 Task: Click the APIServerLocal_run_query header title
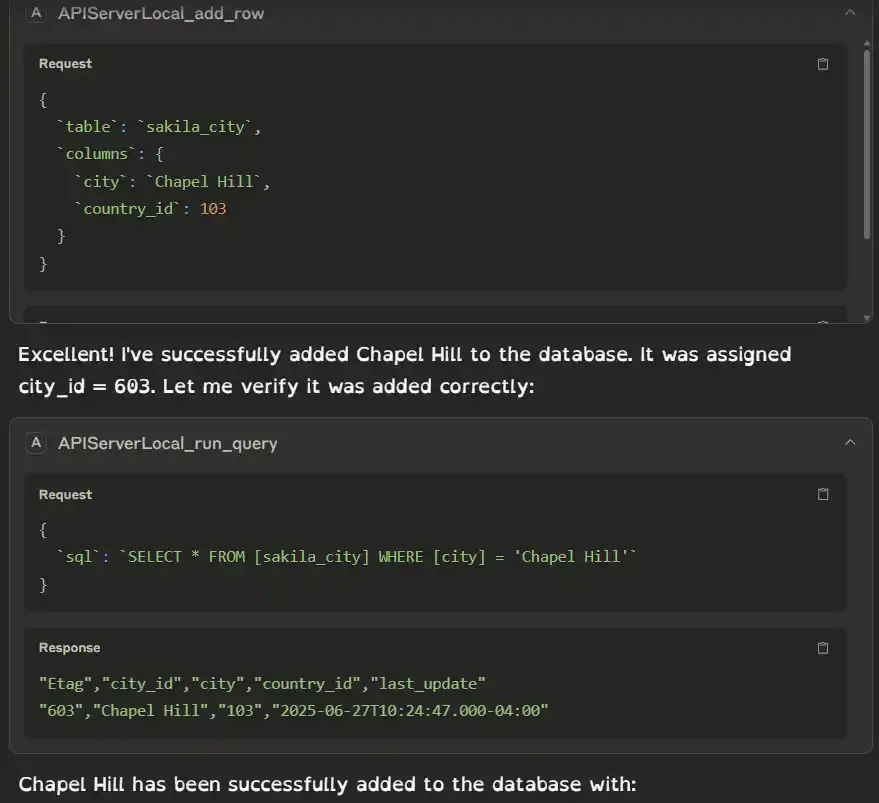(x=167, y=443)
